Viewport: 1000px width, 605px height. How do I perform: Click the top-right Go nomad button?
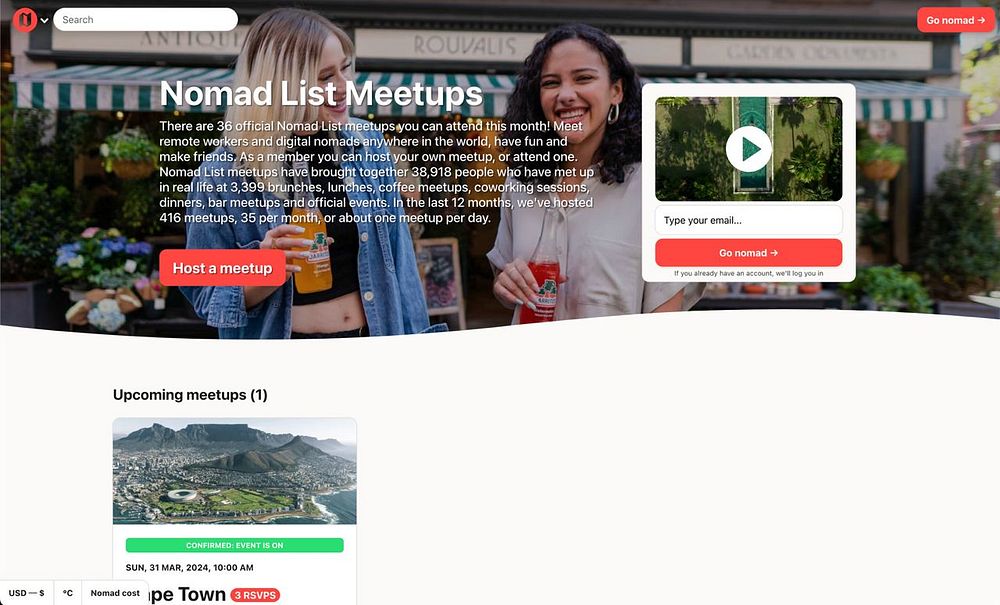click(x=955, y=20)
